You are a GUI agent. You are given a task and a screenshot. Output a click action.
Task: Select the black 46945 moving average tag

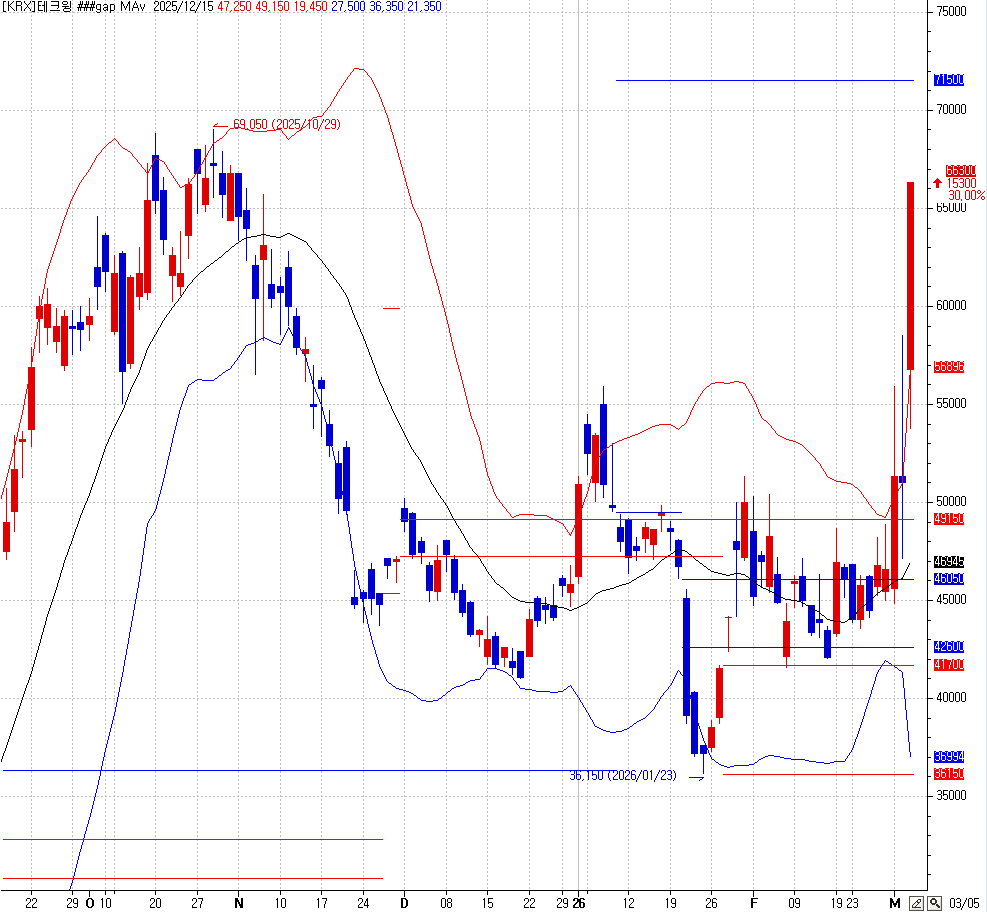pos(947,562)
